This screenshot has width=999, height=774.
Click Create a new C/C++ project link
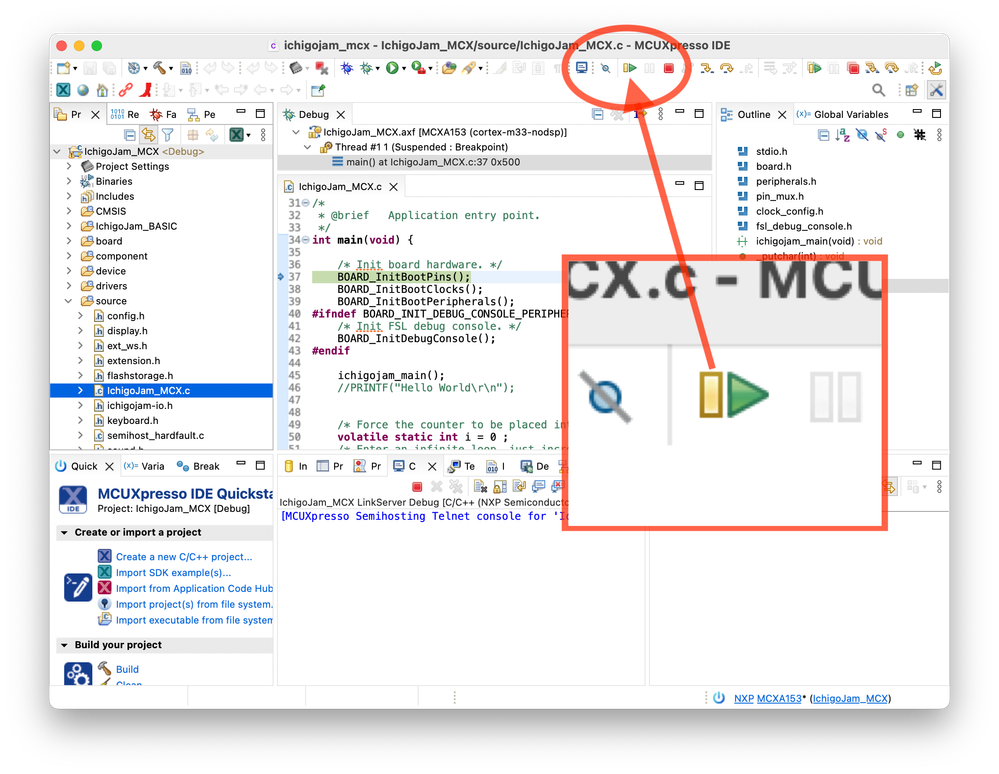pyautogui.click(x=184, y=557)
